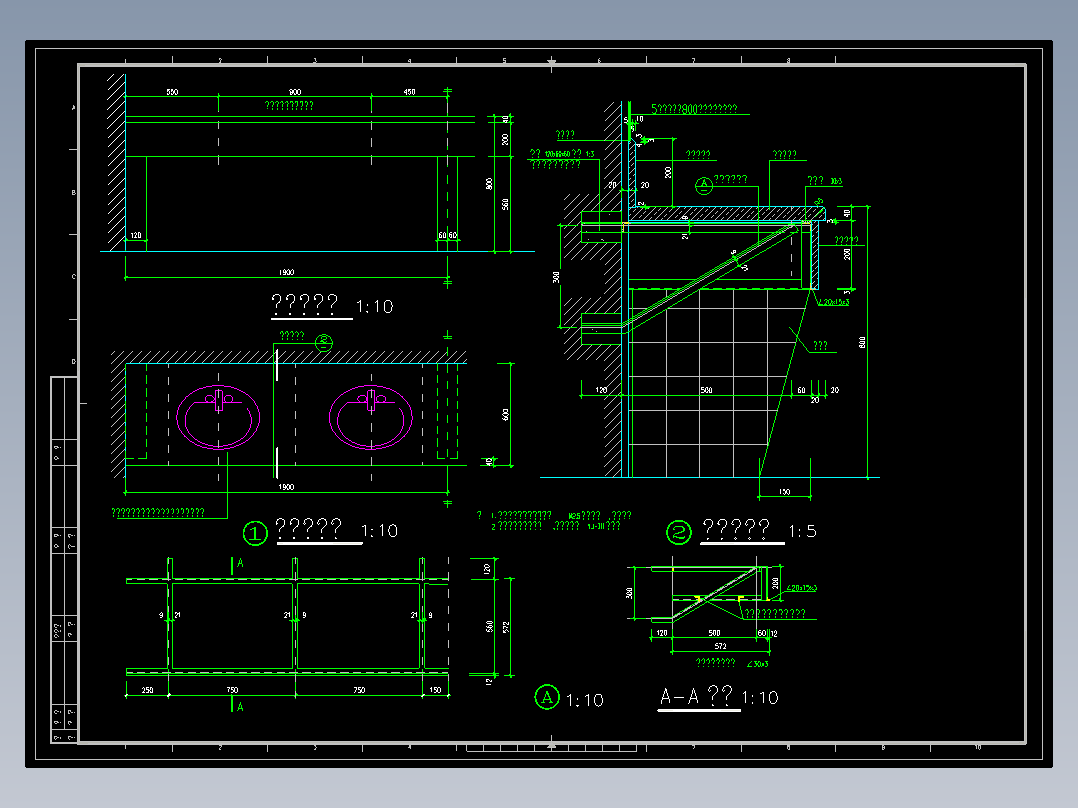
Task: Select the small circled 2 callout above sinks
Action: click(324, 342)
